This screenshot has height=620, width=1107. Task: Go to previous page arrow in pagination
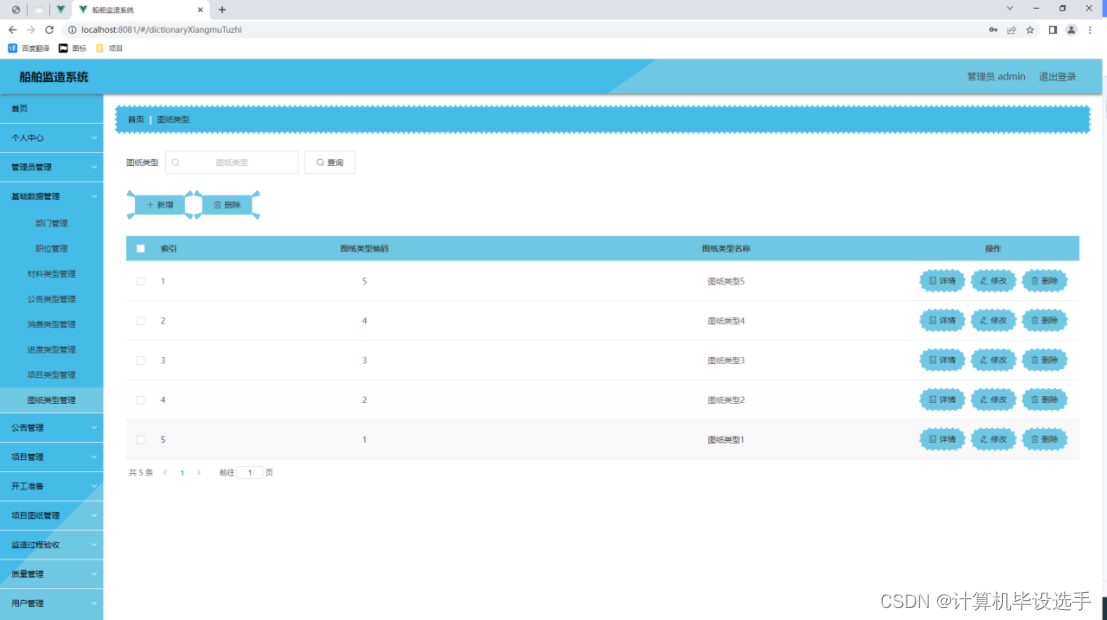point(165,472)
